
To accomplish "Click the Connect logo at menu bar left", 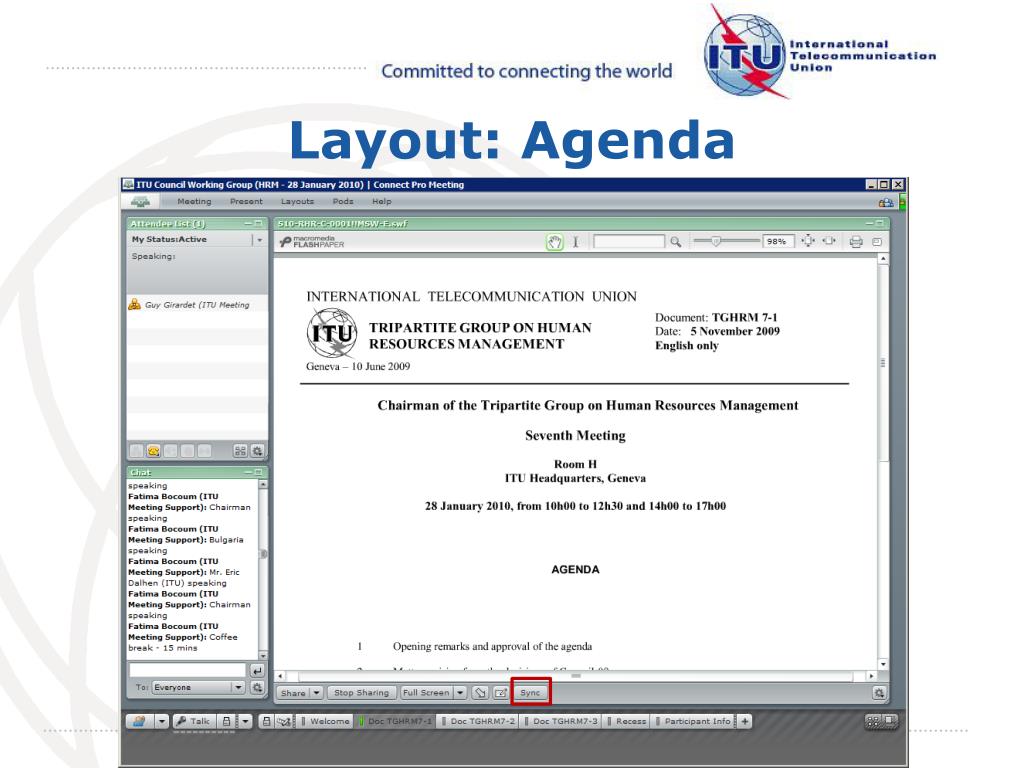I will click(140, 202).
